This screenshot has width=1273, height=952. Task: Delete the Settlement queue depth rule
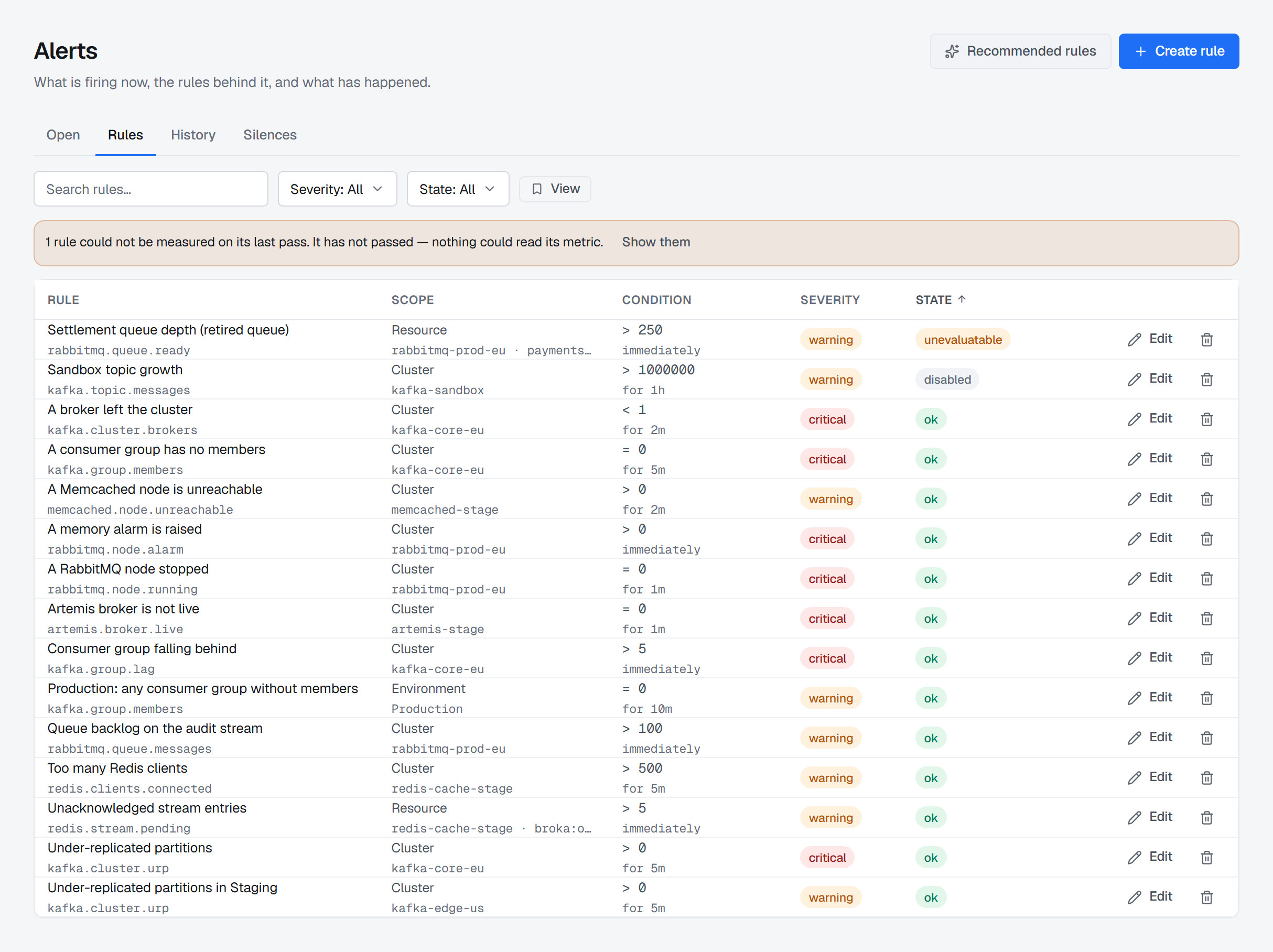[1207, 340]
